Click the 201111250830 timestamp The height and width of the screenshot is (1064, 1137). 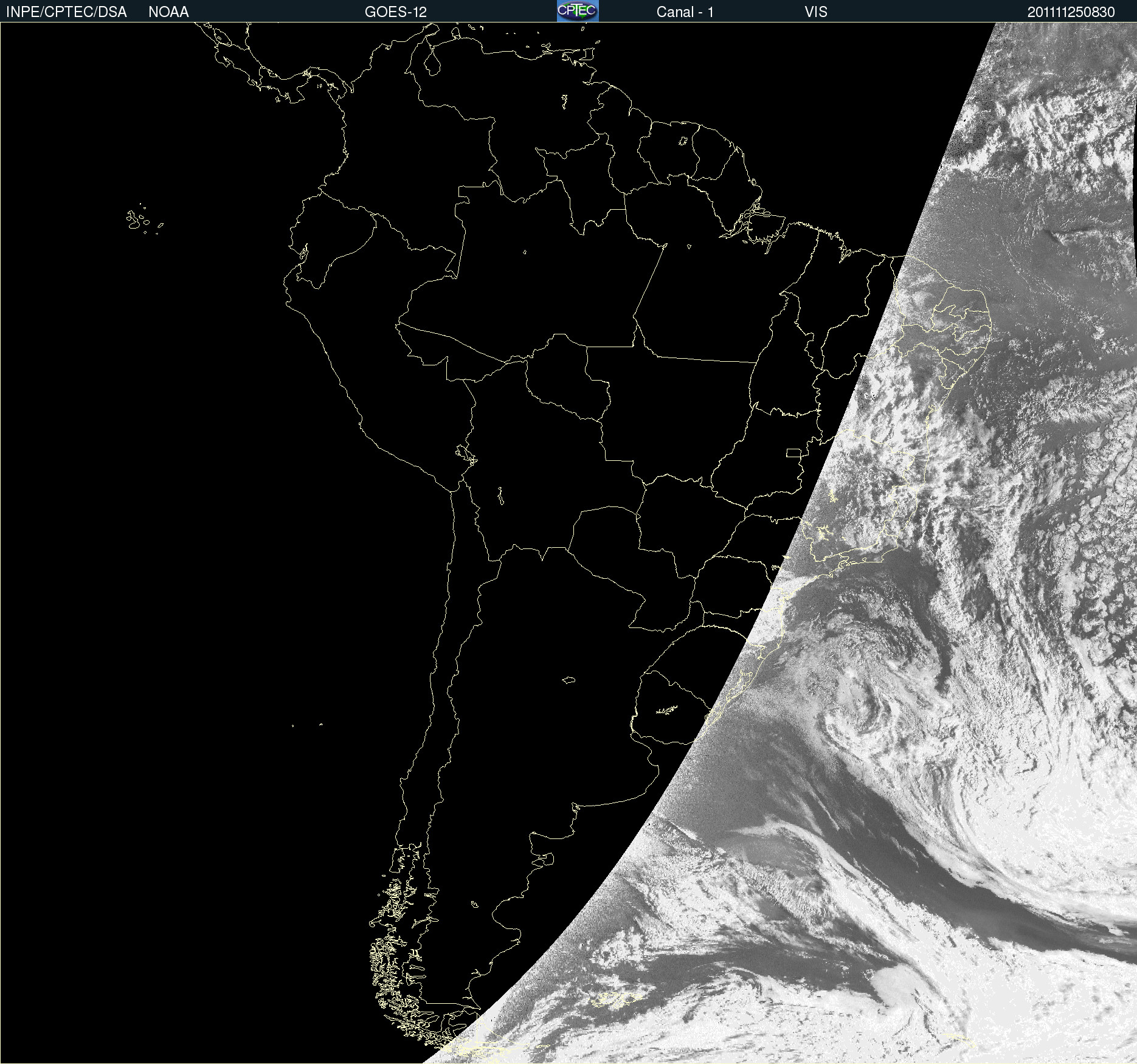coord(1071,12)
